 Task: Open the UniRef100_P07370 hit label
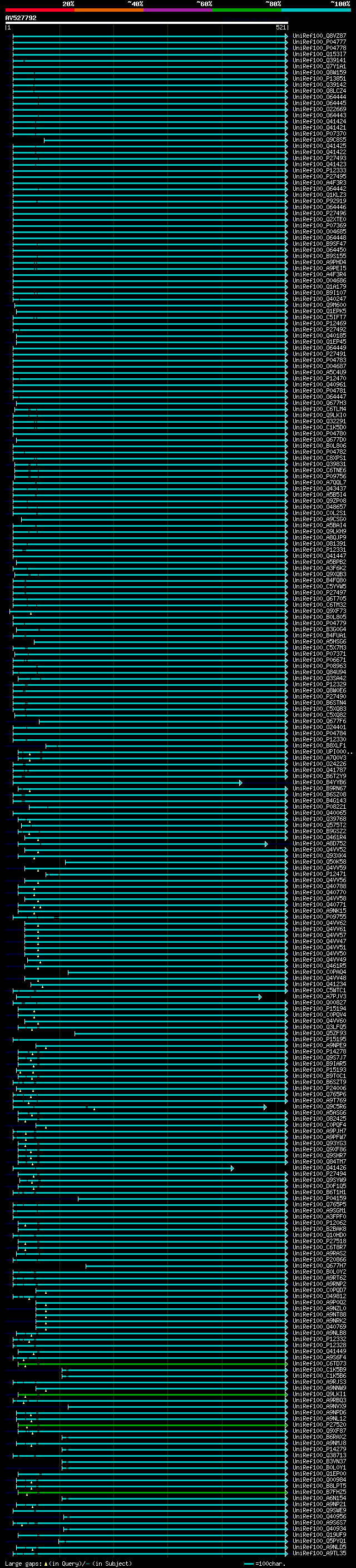(x=319, y=134)
